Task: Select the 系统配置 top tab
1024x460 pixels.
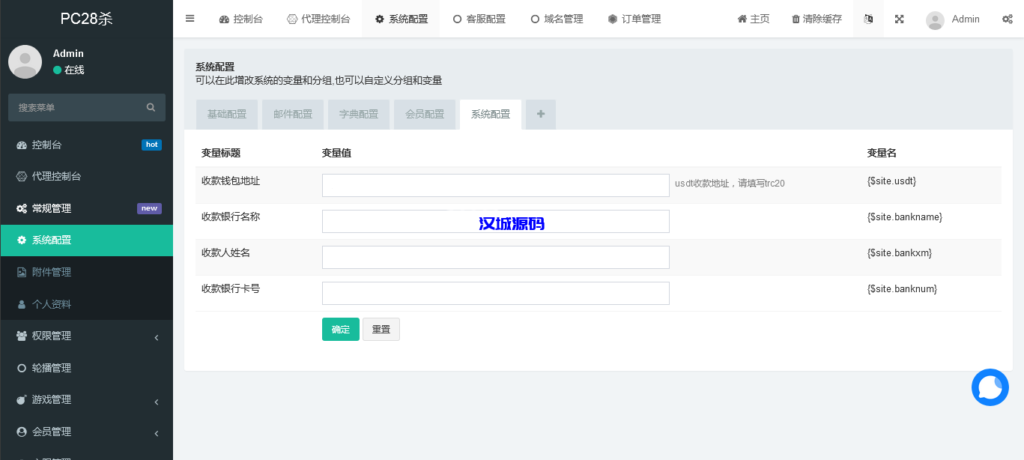Action: [401, 19]
